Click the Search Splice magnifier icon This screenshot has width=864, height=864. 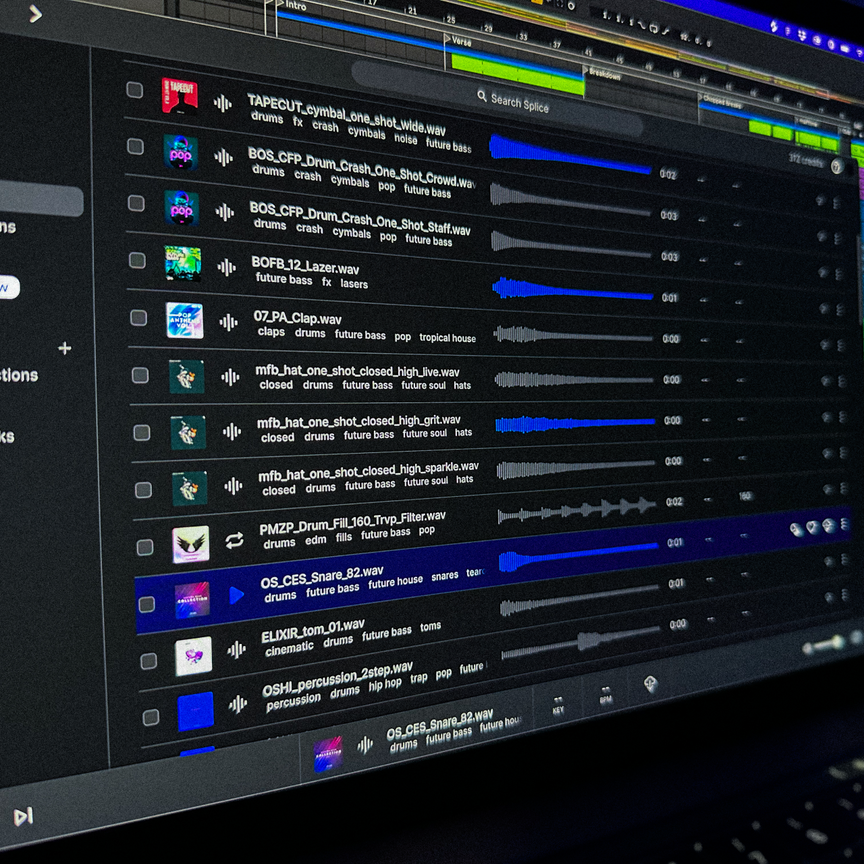tap(483, 97)
